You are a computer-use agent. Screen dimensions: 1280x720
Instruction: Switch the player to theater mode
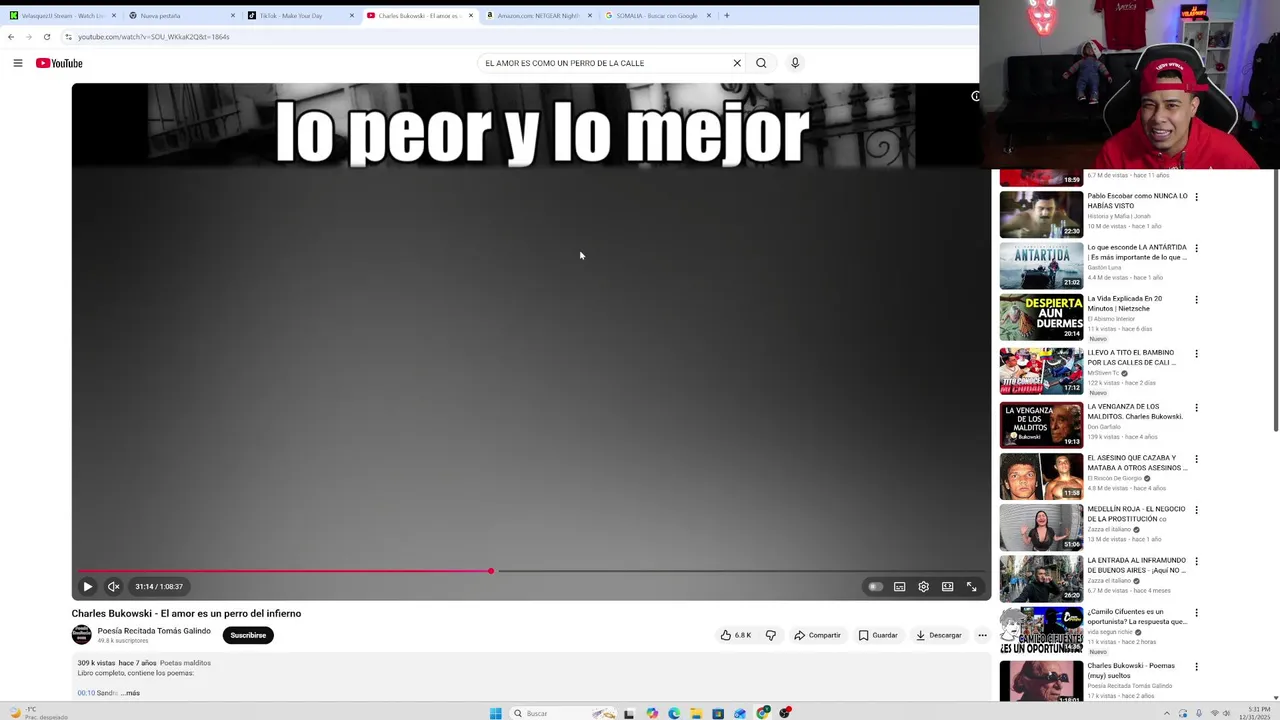point(947,587)
